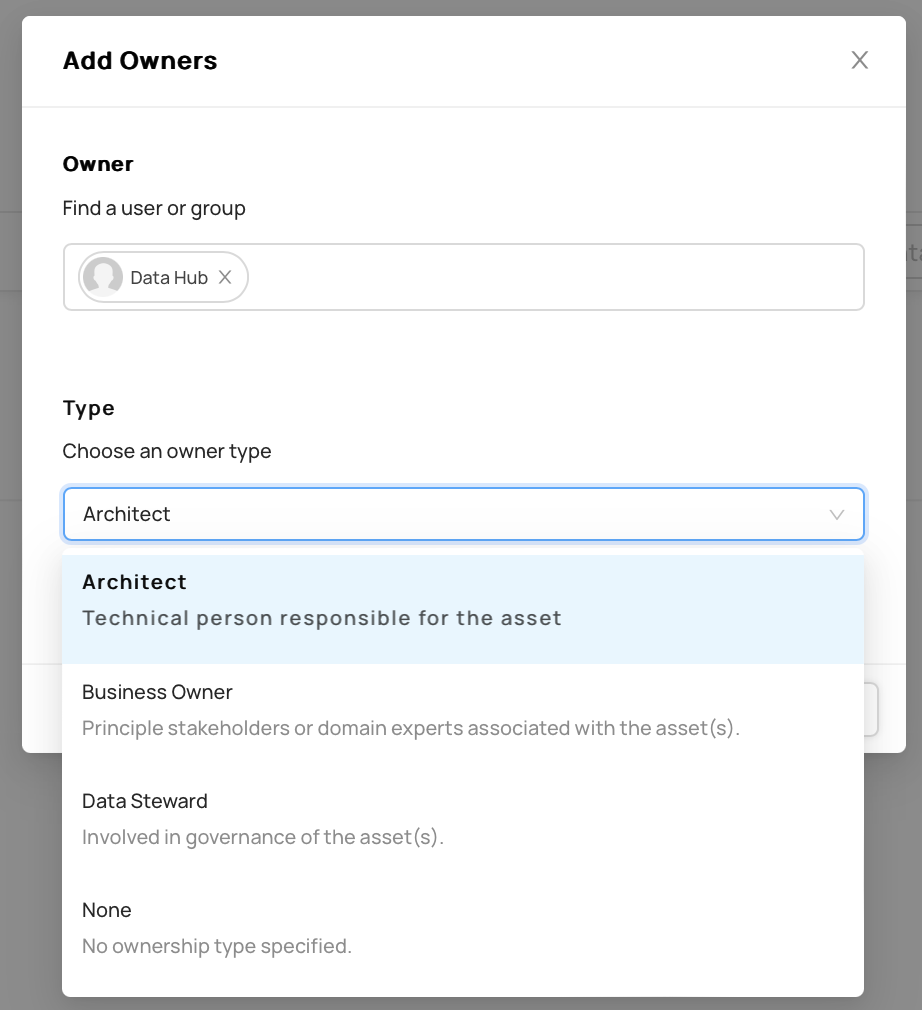Click the Data Hub avatar icon
The width and height of the screenshot is (922, 1010).
coord(103,277)
